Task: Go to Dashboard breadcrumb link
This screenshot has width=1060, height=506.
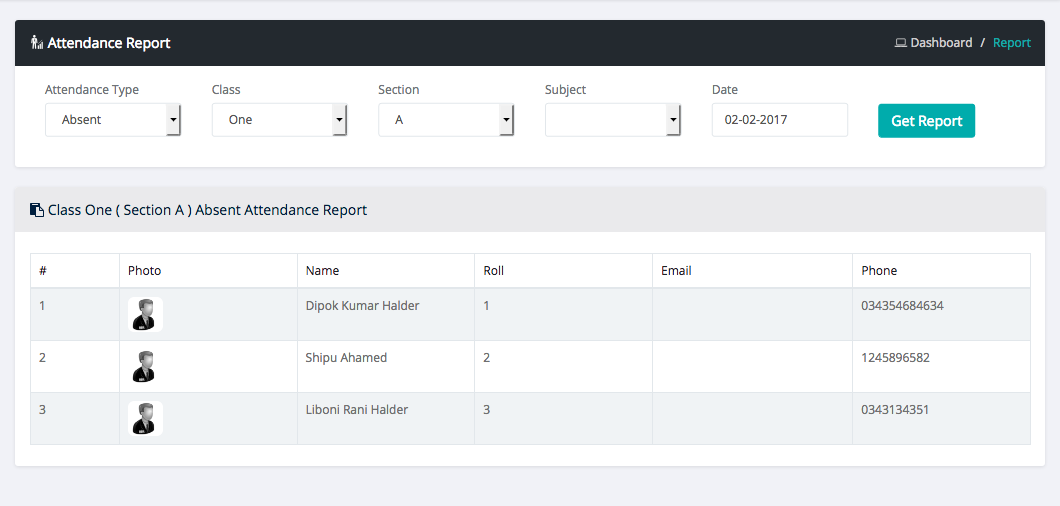Action: [940, 43]
